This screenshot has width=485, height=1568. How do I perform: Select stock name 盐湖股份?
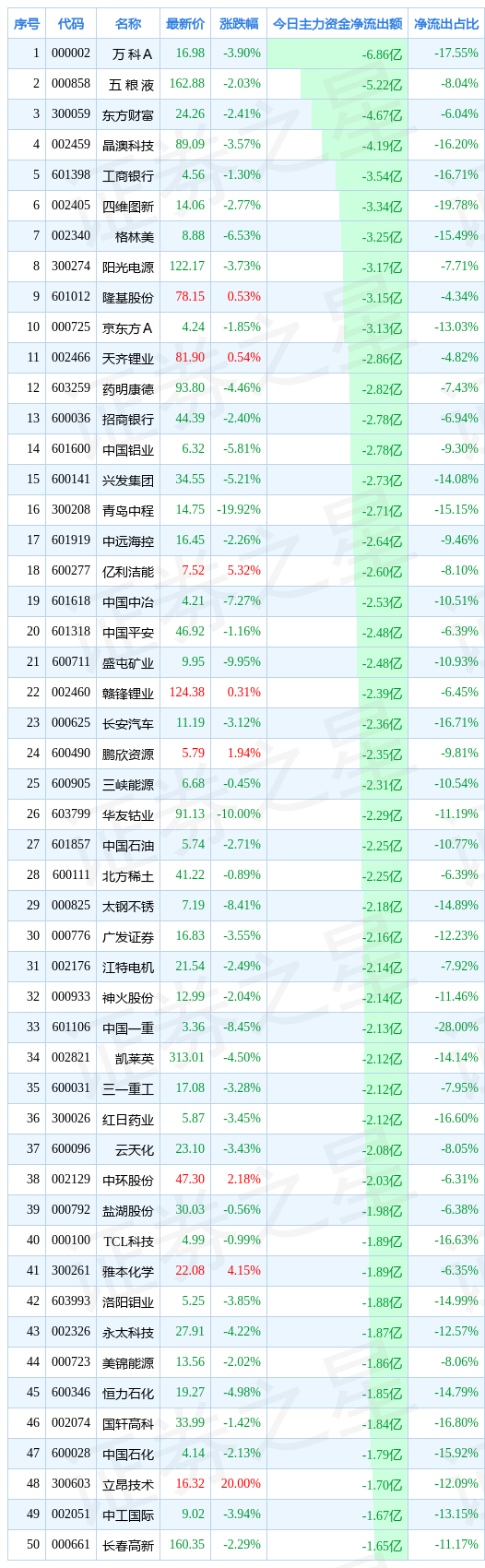tap(128, 1211)
